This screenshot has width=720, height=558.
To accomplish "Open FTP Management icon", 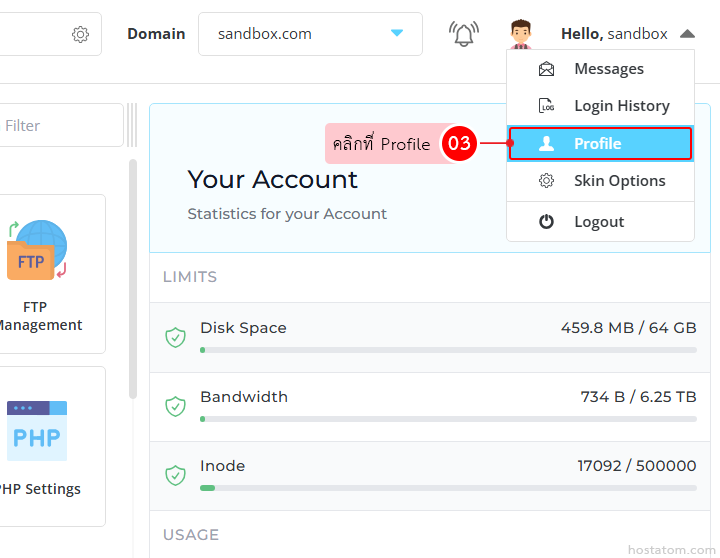I will tap(38, 250).
